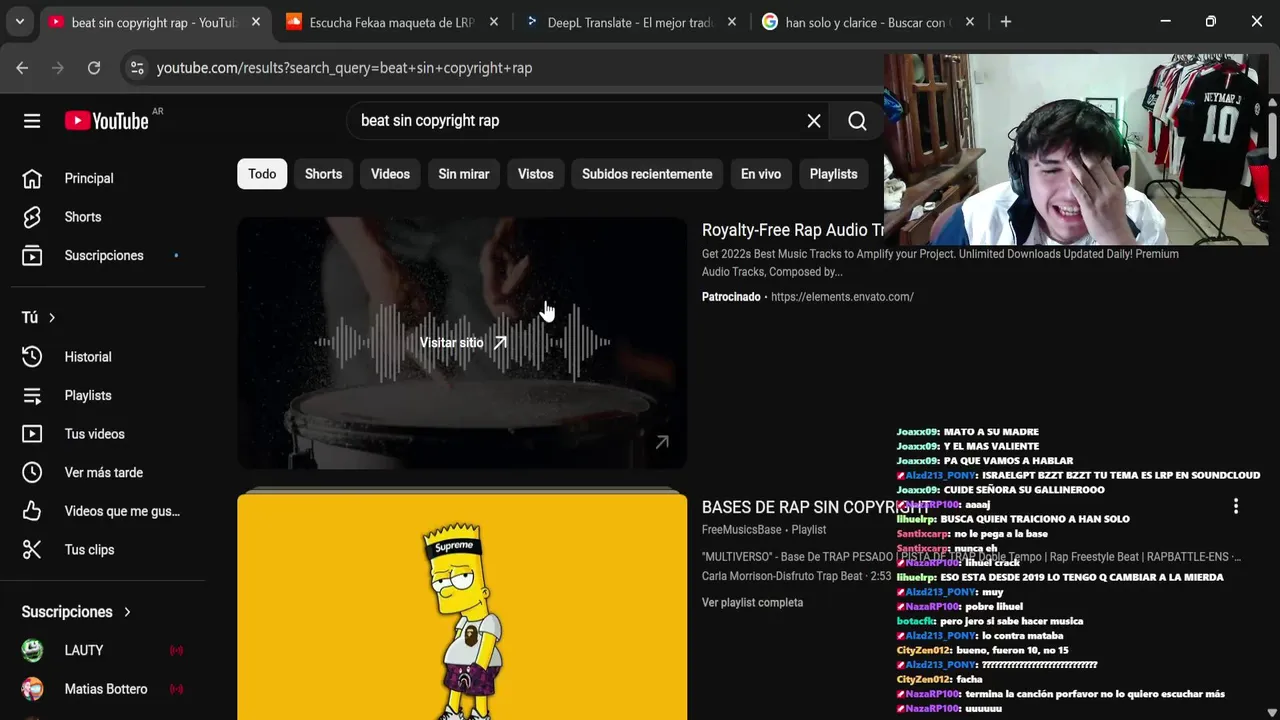This screenshot has height=720, width=1280.
Task: Open the tab search dropdown arrow
Action: coord(19,21)
